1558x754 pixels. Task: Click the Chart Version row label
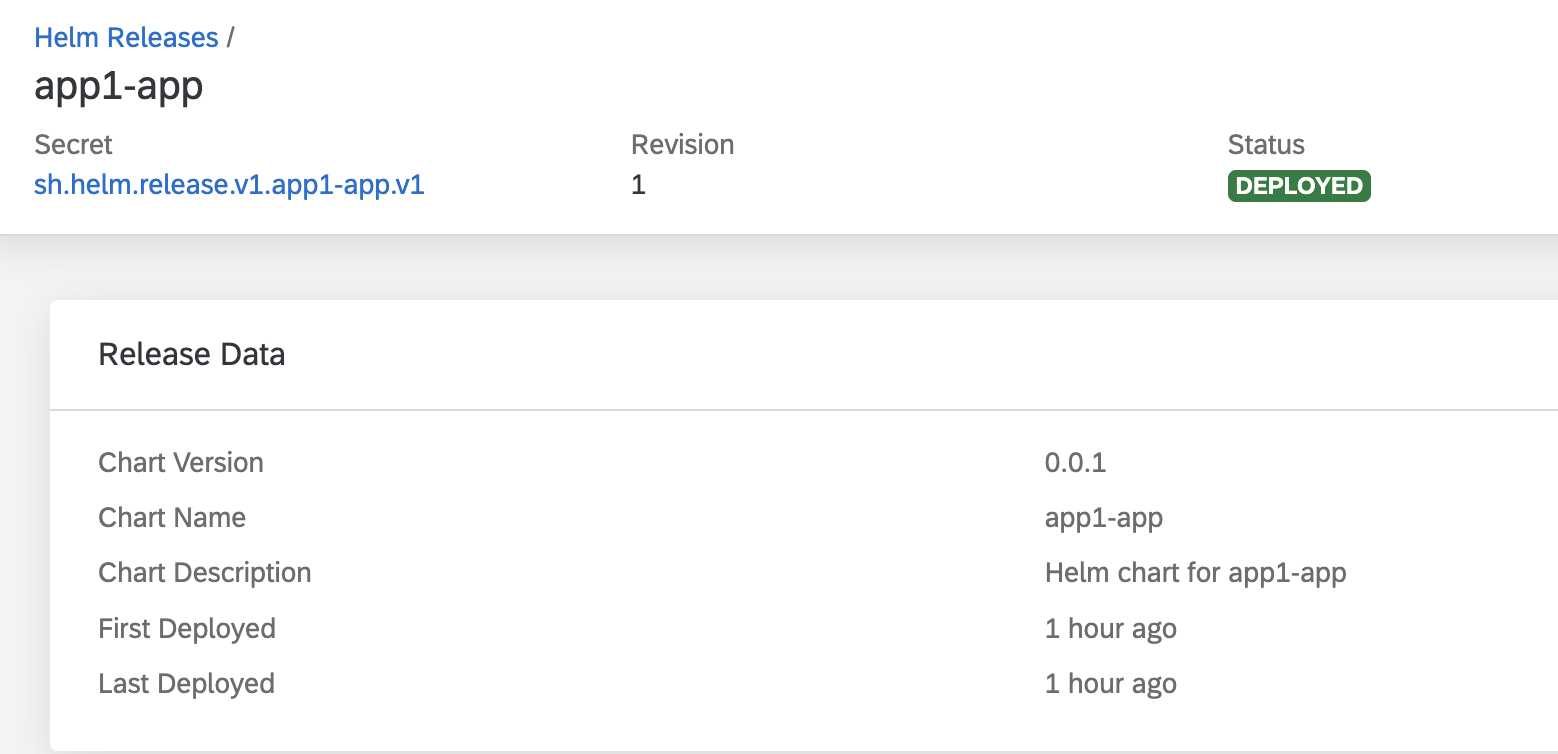click(x=180, y=462)
